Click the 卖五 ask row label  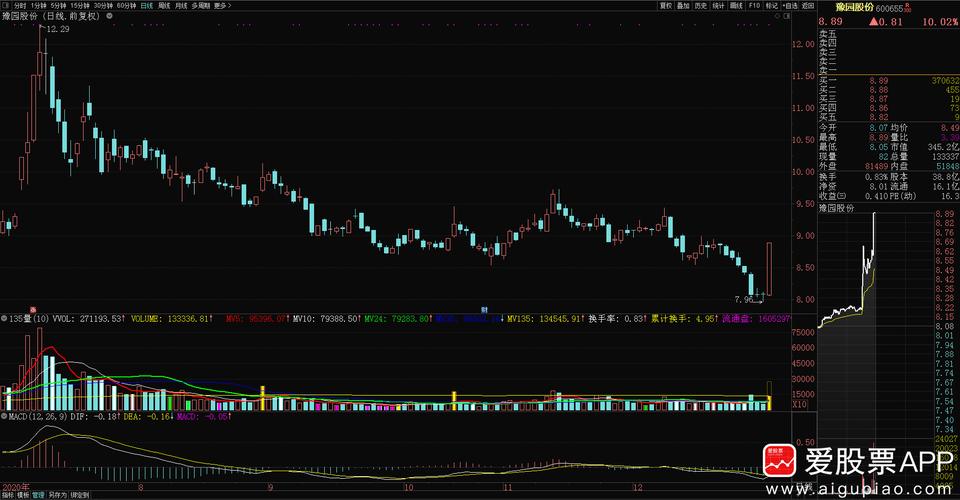coord(828,34)
